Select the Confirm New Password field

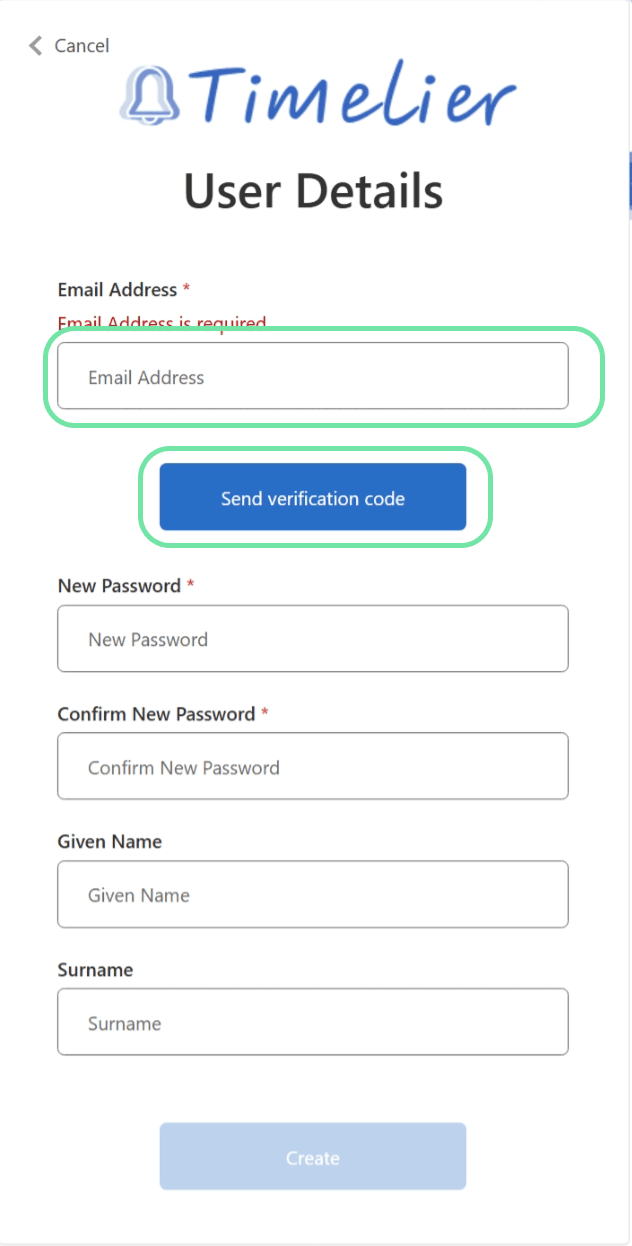tap(313, 766)
